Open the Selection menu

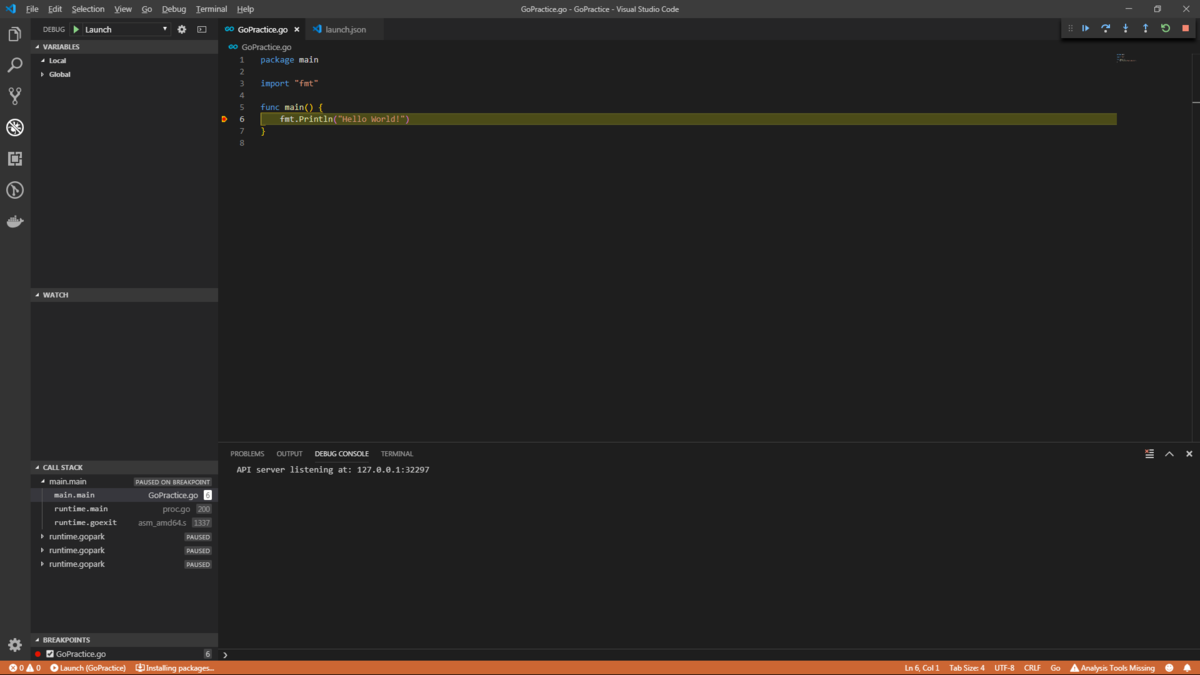(x=88, y=9)
